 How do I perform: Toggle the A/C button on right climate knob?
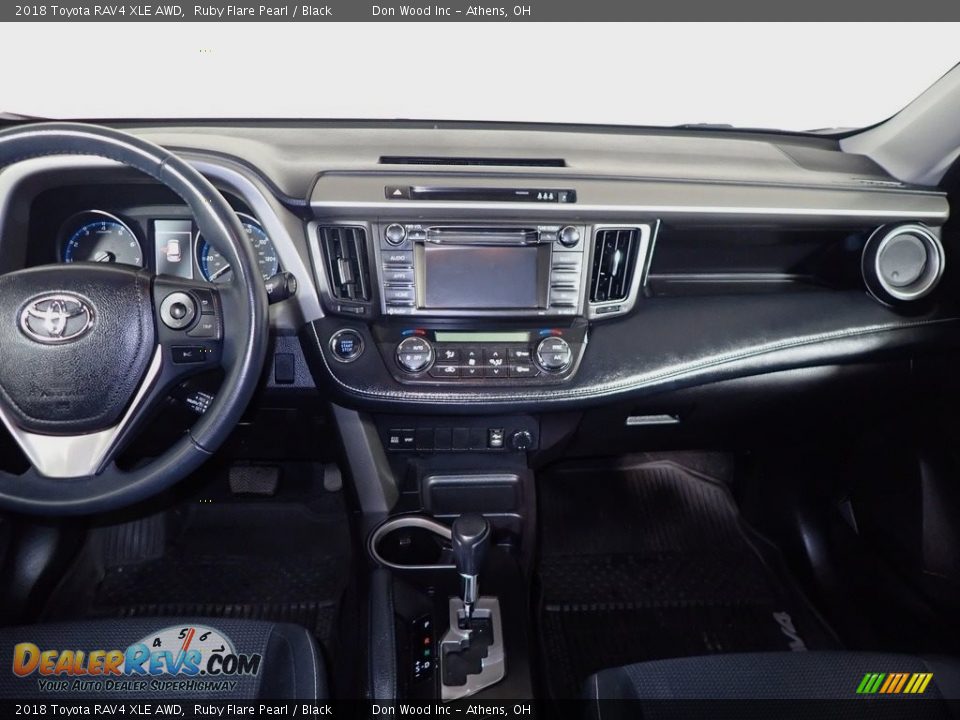pyautogui.click(x=552, y=353)
